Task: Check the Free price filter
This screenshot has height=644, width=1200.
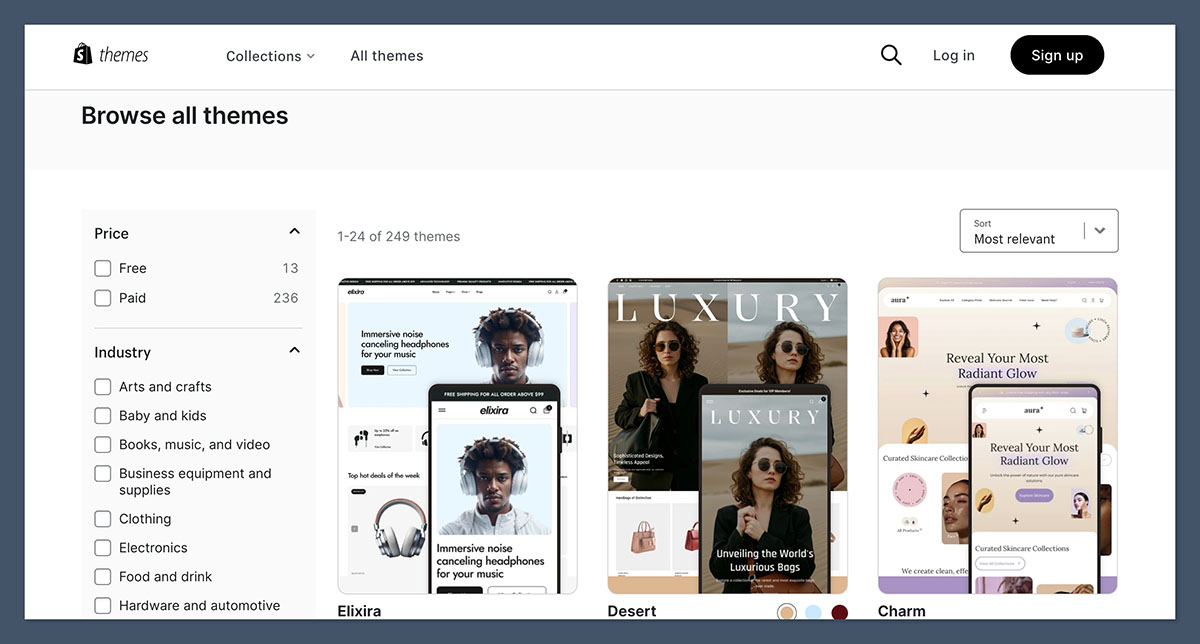Action: (102, 268)
